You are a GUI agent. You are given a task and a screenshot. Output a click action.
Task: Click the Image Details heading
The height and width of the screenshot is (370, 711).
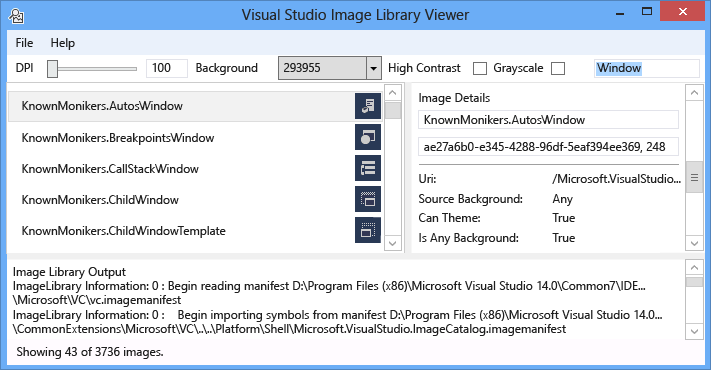[454, 98]
